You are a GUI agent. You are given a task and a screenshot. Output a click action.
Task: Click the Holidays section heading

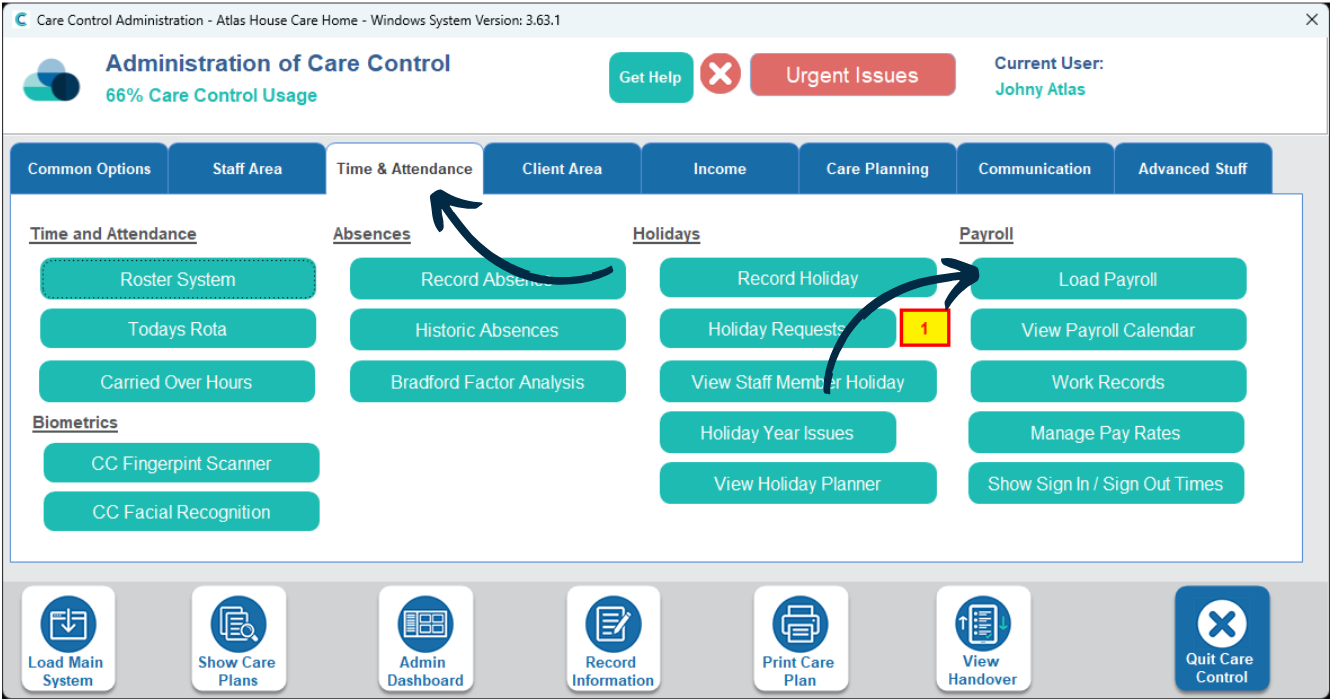666,234
